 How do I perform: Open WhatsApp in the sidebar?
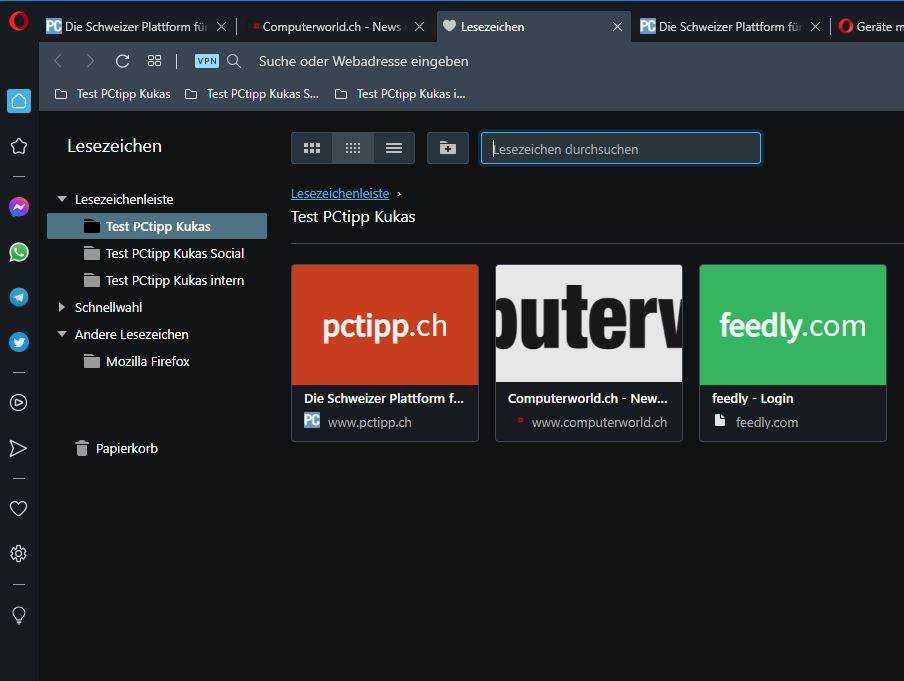(19, 252)
